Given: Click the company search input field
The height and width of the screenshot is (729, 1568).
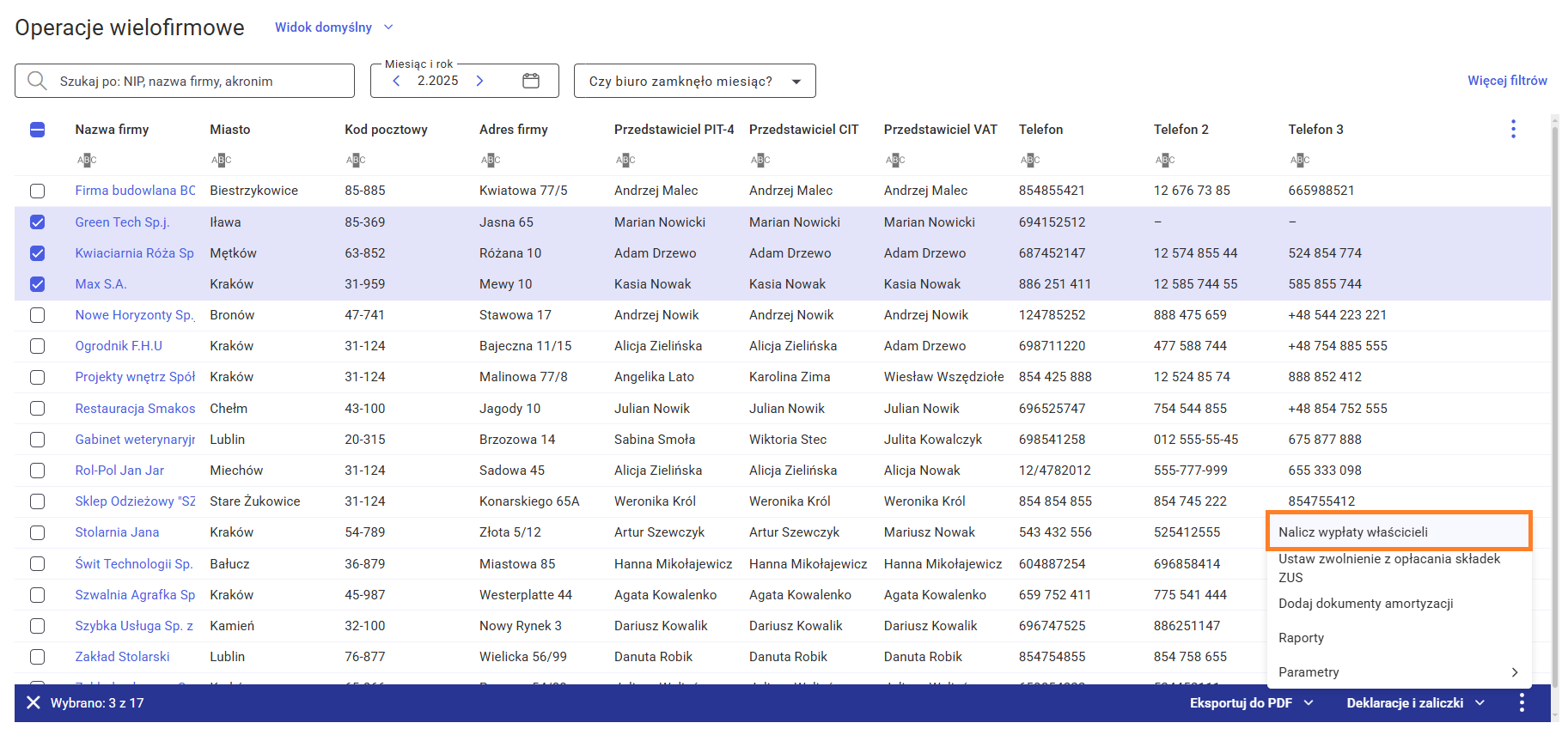Looking at the screenshot, I should point(185,81).
